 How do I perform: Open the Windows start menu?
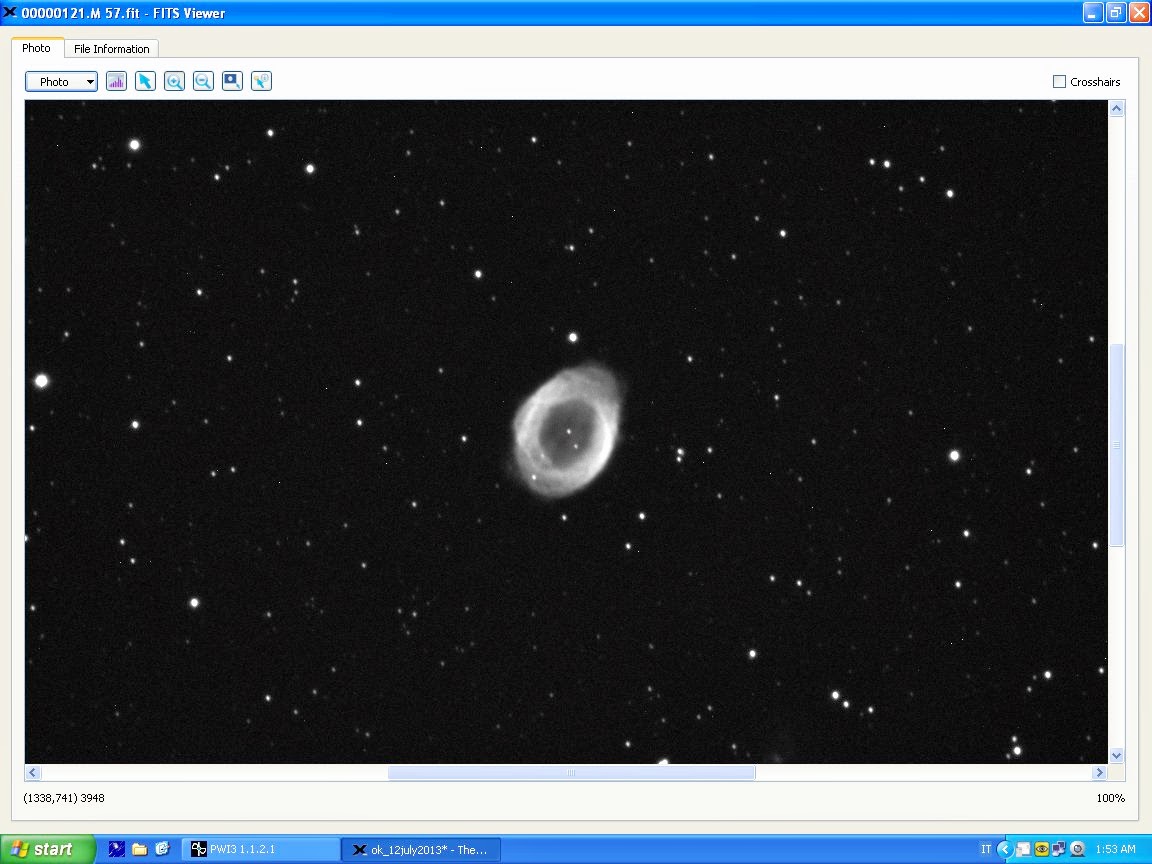47,849
